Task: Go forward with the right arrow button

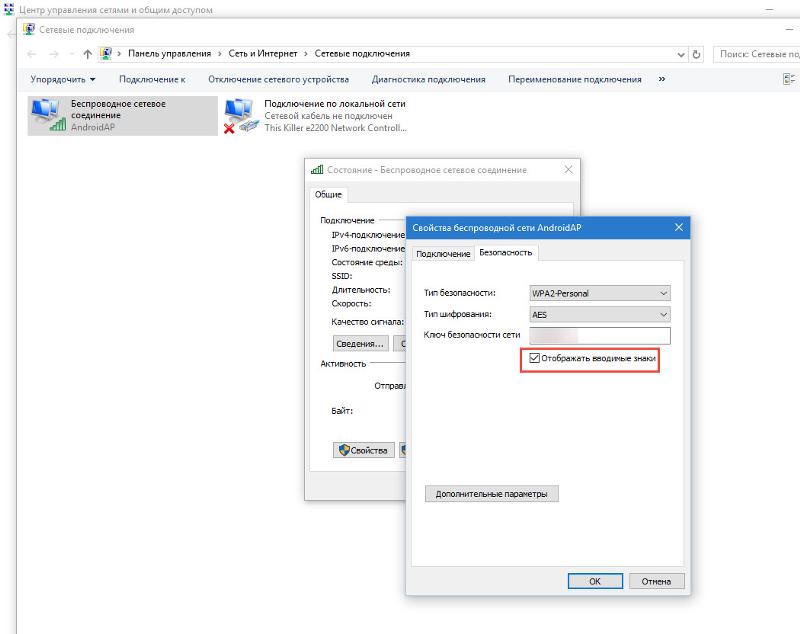Action: (54, 54)
